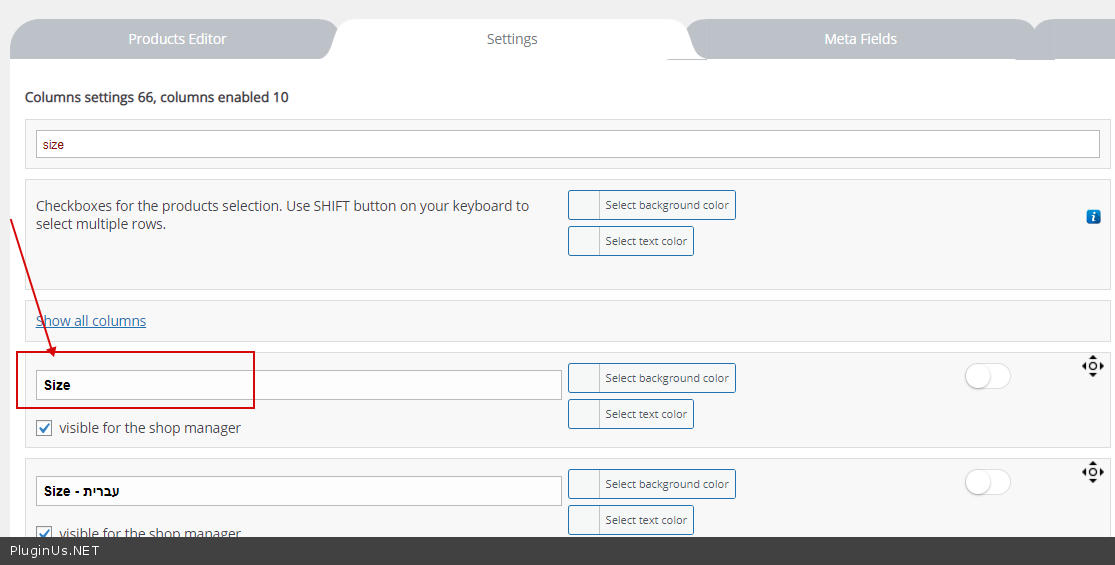The image size is (1115, 565).
Task: Select background color for checkboxes column
Action: (x=652, y=205)
